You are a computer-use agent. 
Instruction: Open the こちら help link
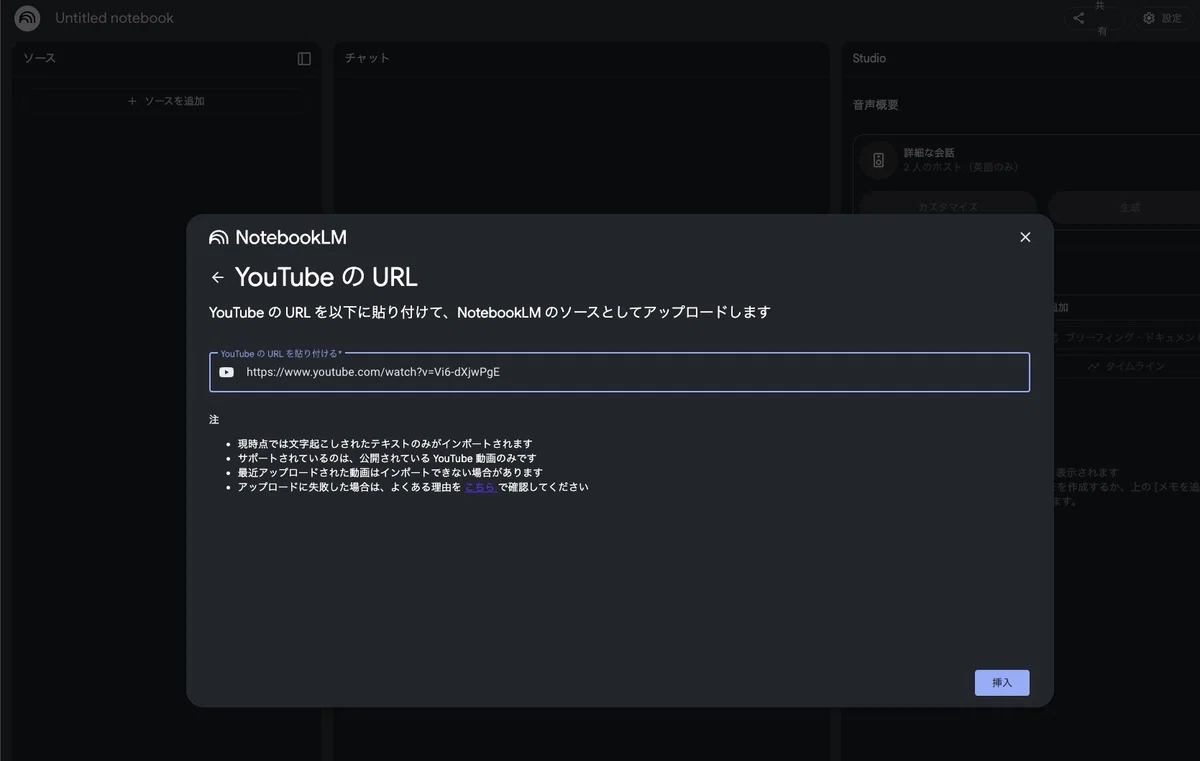point(480,487)
